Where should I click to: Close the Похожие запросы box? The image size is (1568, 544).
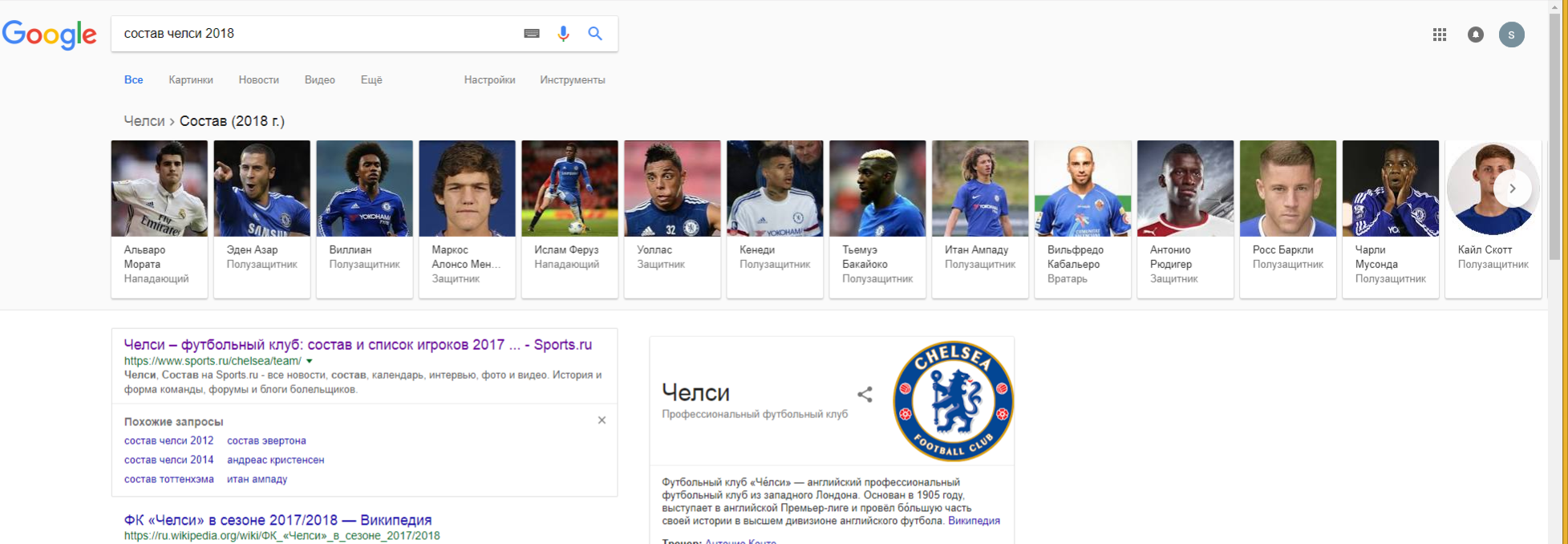(x=602, y=420)
